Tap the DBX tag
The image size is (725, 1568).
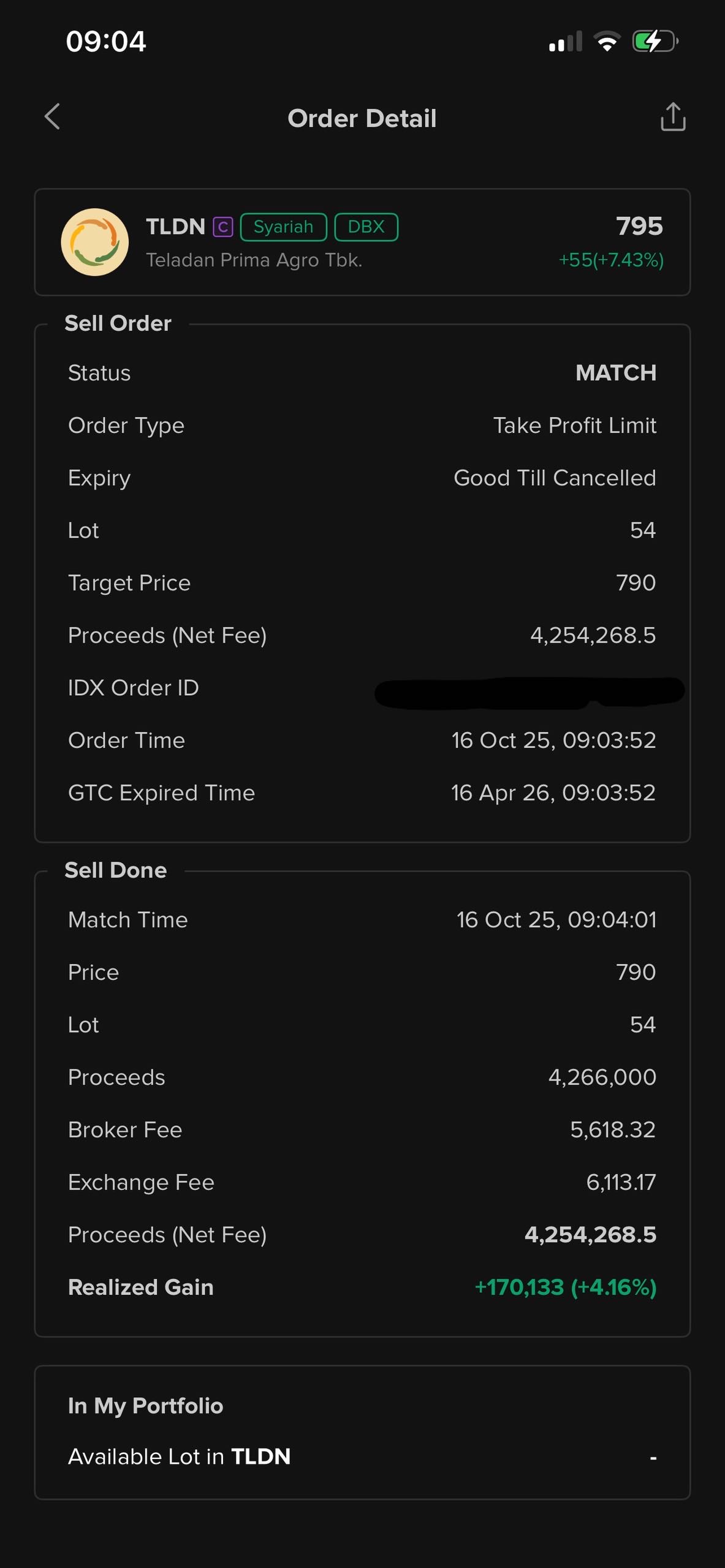(366, 227)
